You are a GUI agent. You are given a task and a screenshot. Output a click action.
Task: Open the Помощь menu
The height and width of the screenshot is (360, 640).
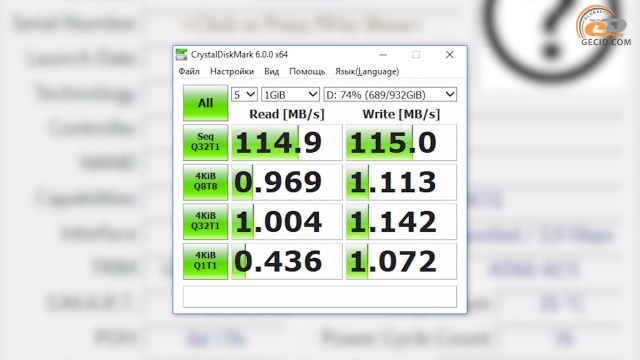(307, 71)
